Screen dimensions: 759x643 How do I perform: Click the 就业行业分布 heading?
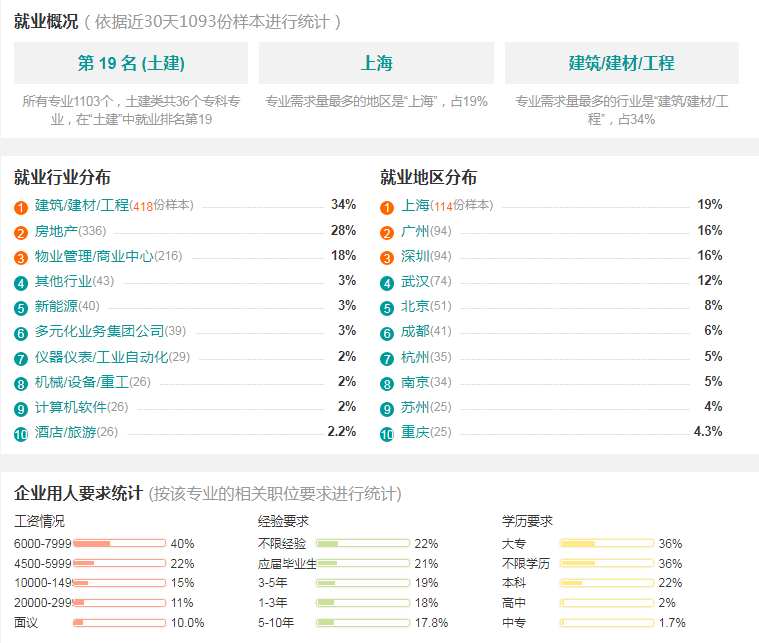(62, 177)
